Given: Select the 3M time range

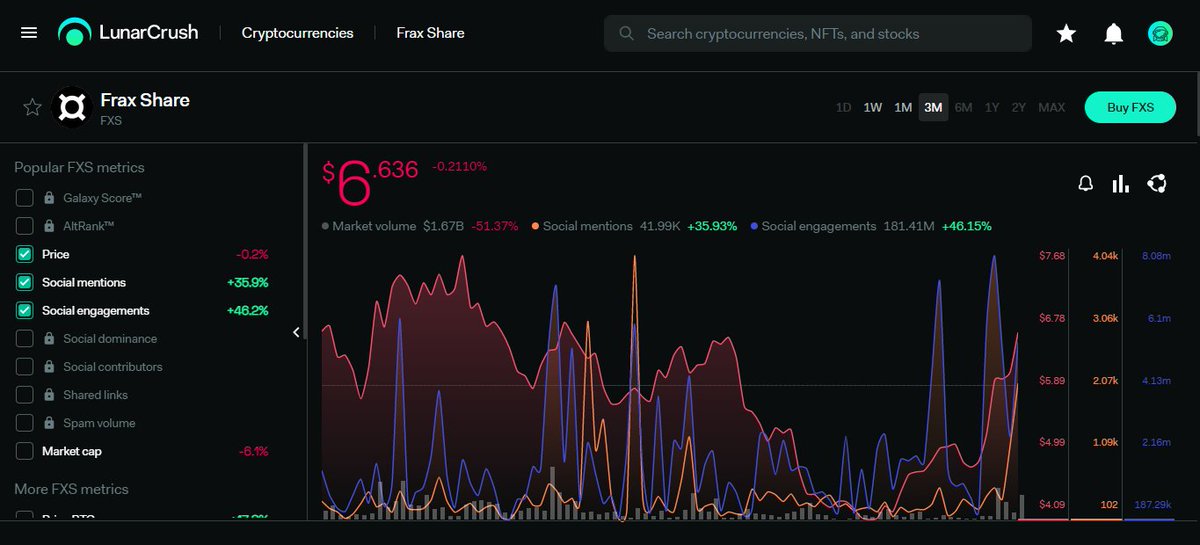Looking at the screenshot, I should [x=933, y=107].
